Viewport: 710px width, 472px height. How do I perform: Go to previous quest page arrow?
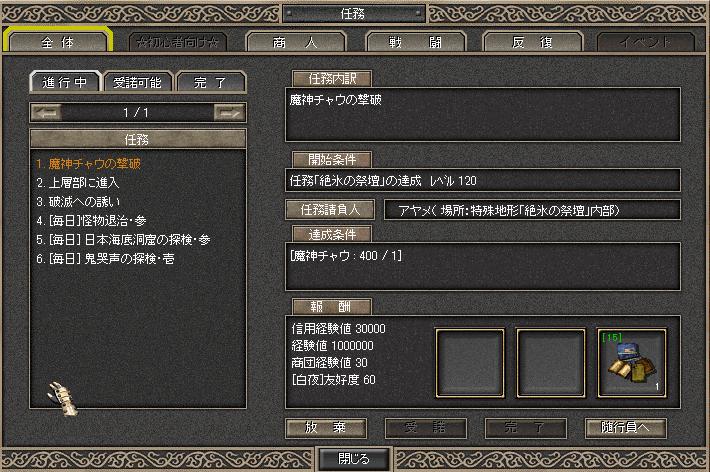46,112
